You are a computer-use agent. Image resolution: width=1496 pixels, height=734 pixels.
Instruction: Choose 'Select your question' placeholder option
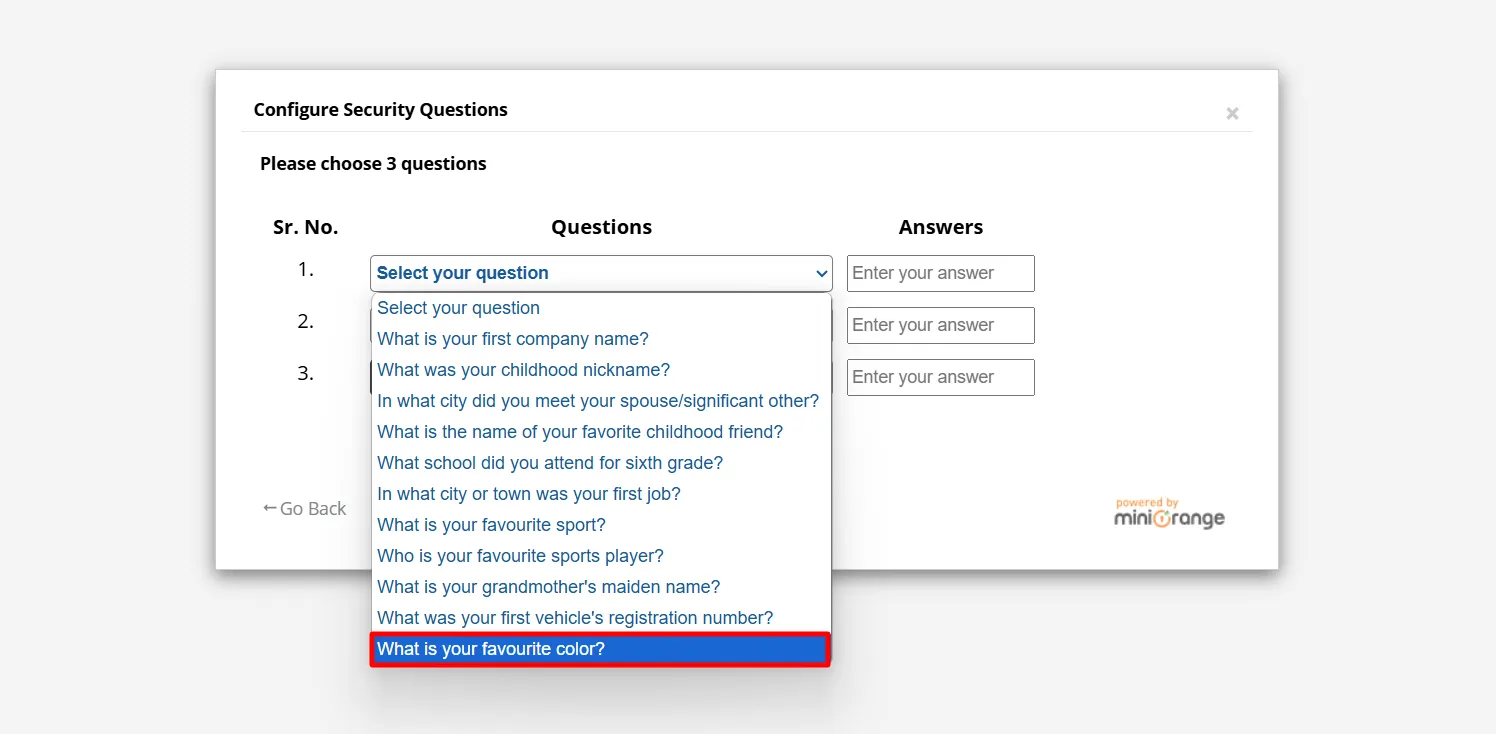pos(601,308)
